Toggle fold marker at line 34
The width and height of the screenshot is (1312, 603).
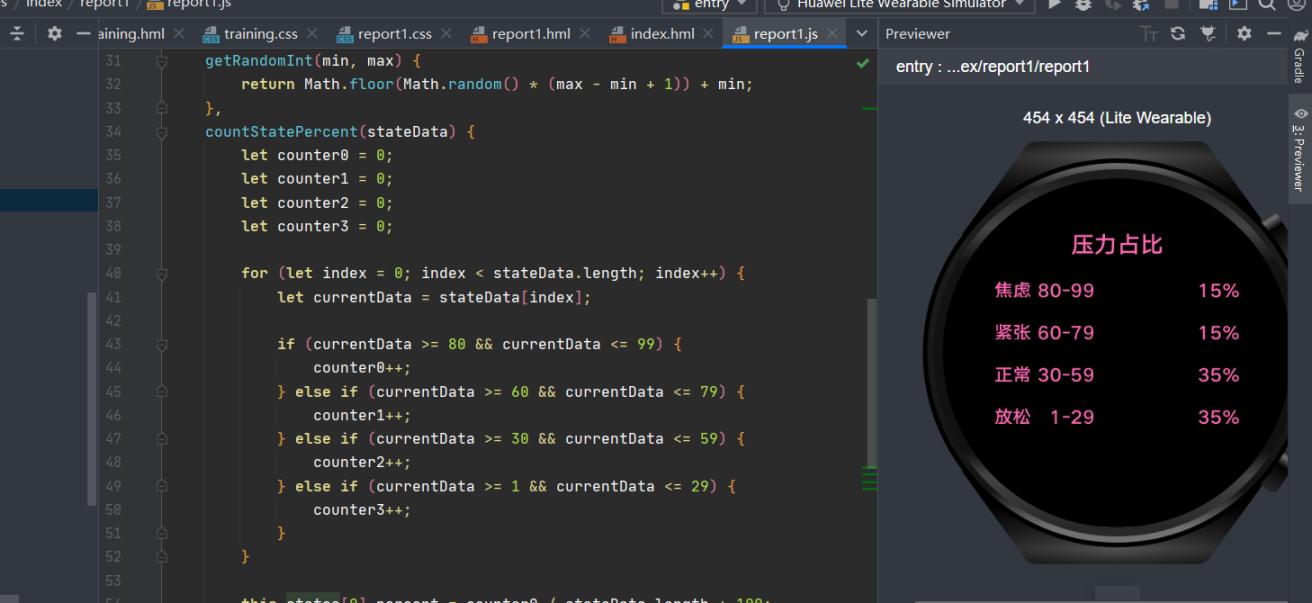pyautogui.click(x=162, y=132)
